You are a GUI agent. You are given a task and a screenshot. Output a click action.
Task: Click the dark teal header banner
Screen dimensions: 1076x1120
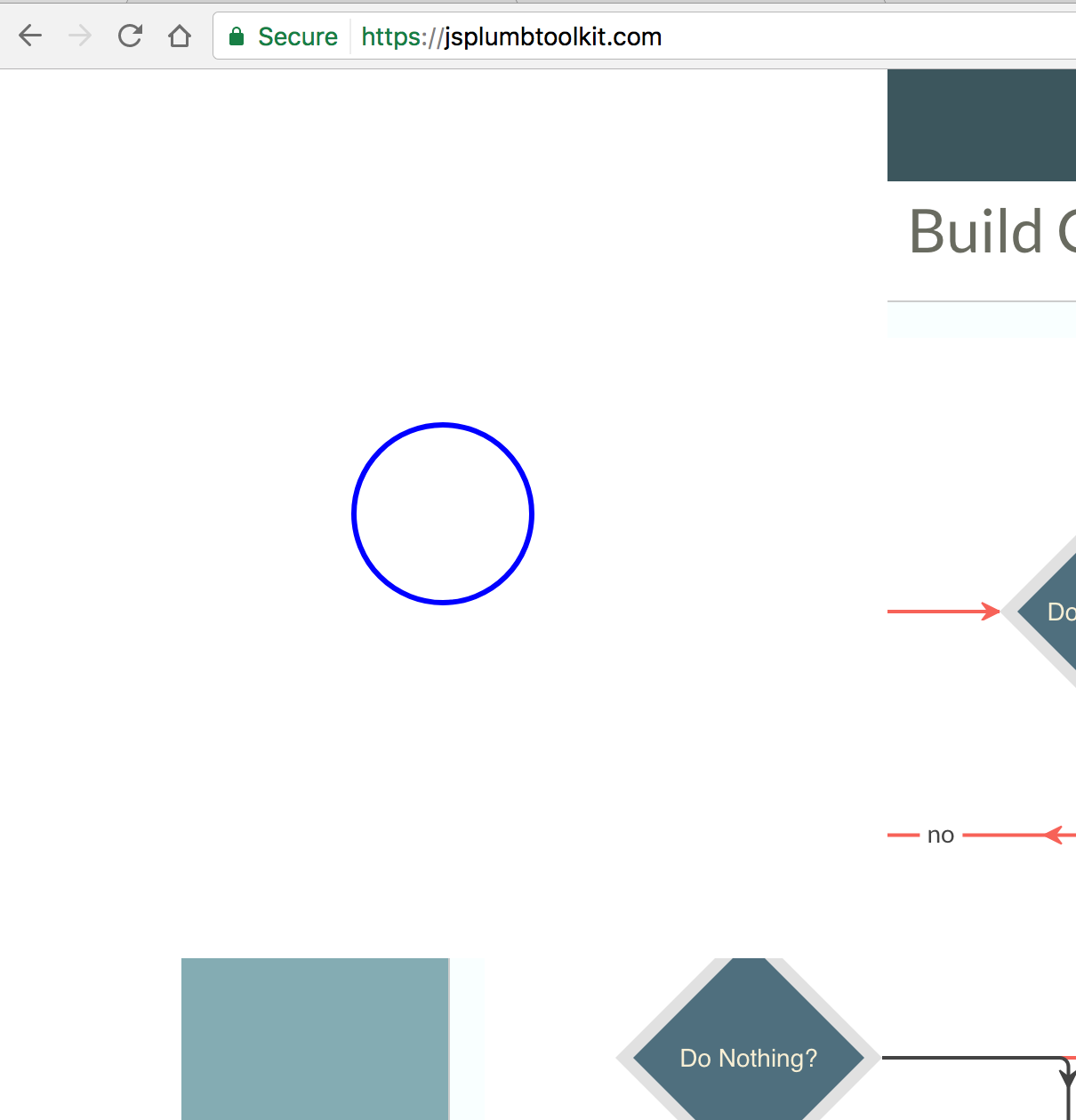981,124
